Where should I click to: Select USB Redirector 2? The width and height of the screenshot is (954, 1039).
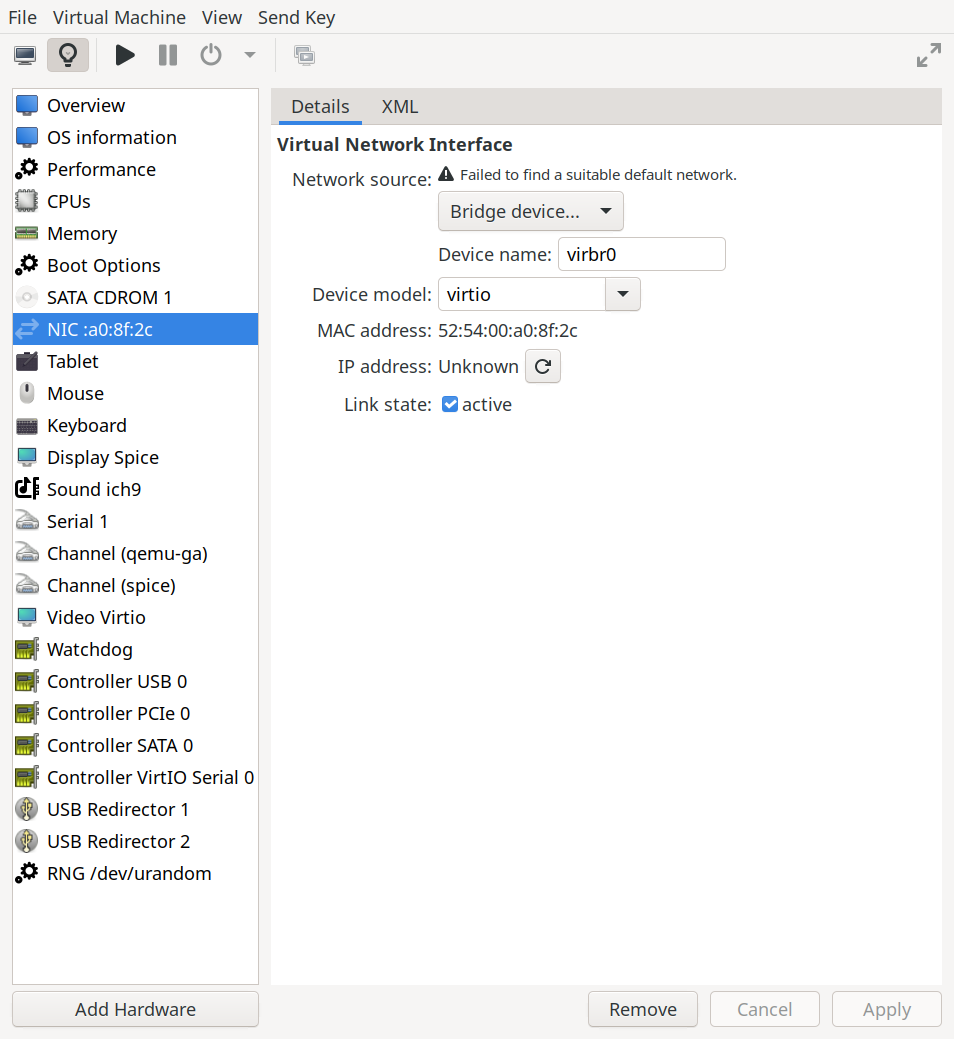coord(135,842)
